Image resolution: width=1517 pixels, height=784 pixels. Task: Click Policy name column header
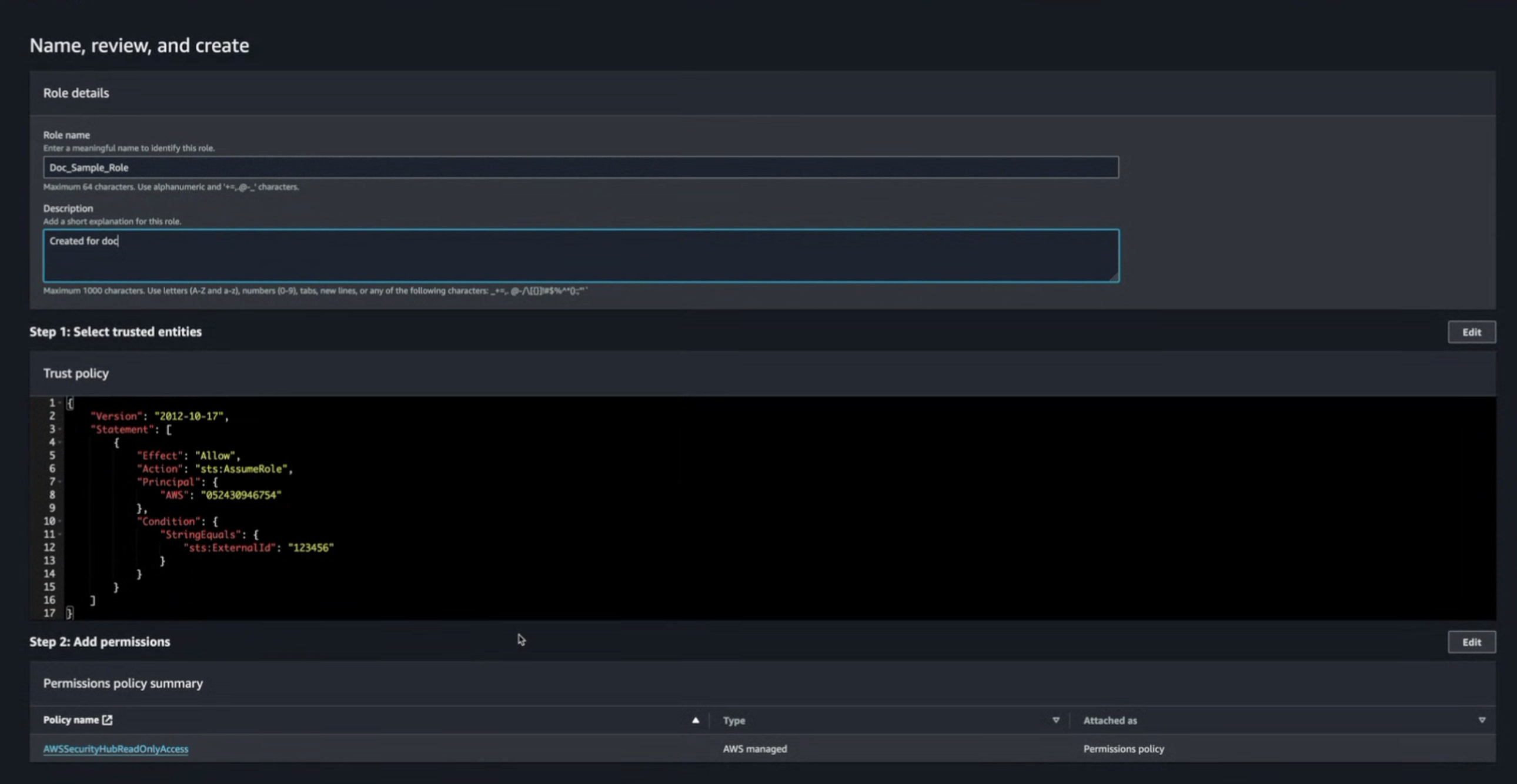click(x=71, y=720)
